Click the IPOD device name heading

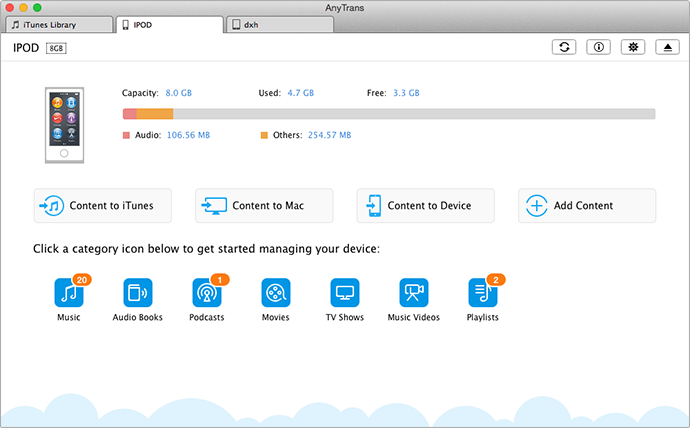pyautogui.click(x=26, y=48)
